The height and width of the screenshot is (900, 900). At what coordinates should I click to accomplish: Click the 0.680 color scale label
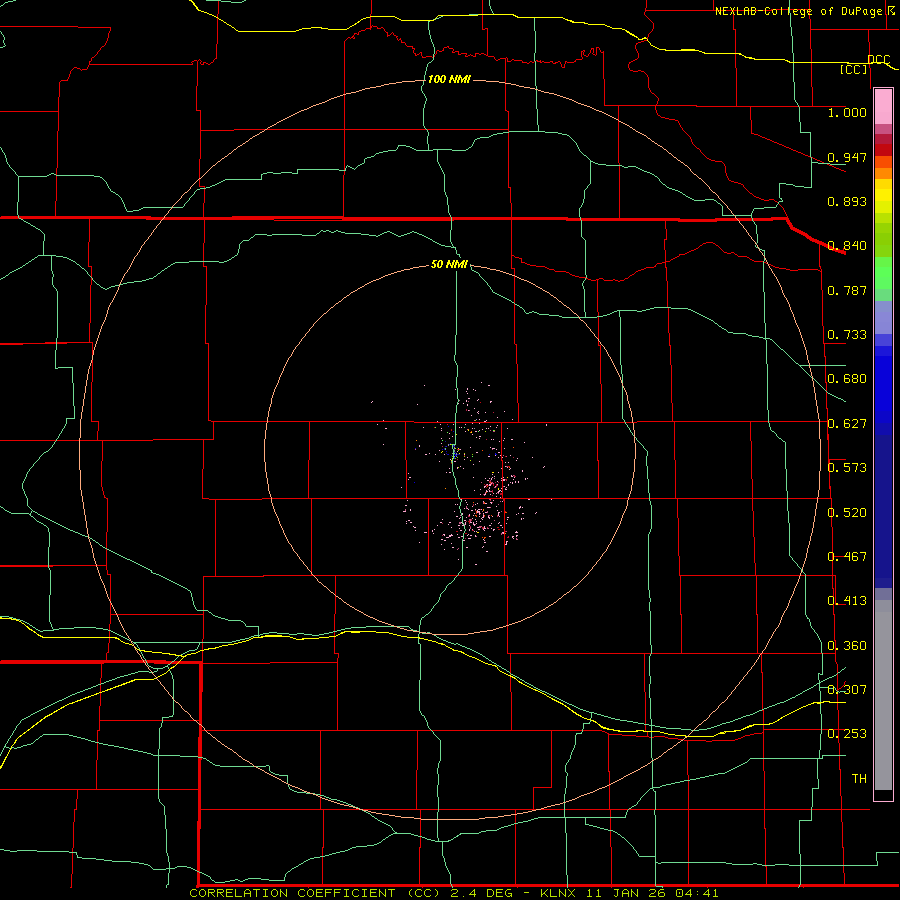click(847, 379)
